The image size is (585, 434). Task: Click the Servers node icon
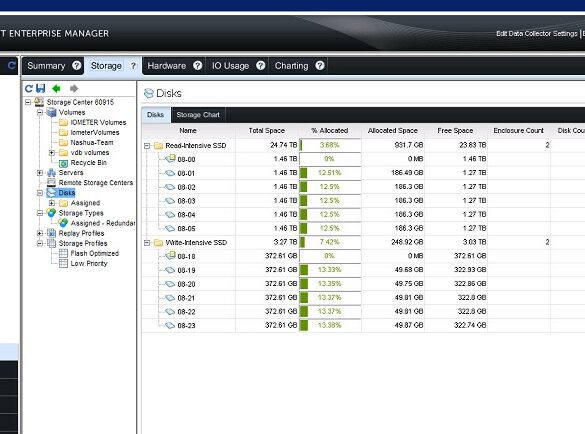click(x=51, y=172)
